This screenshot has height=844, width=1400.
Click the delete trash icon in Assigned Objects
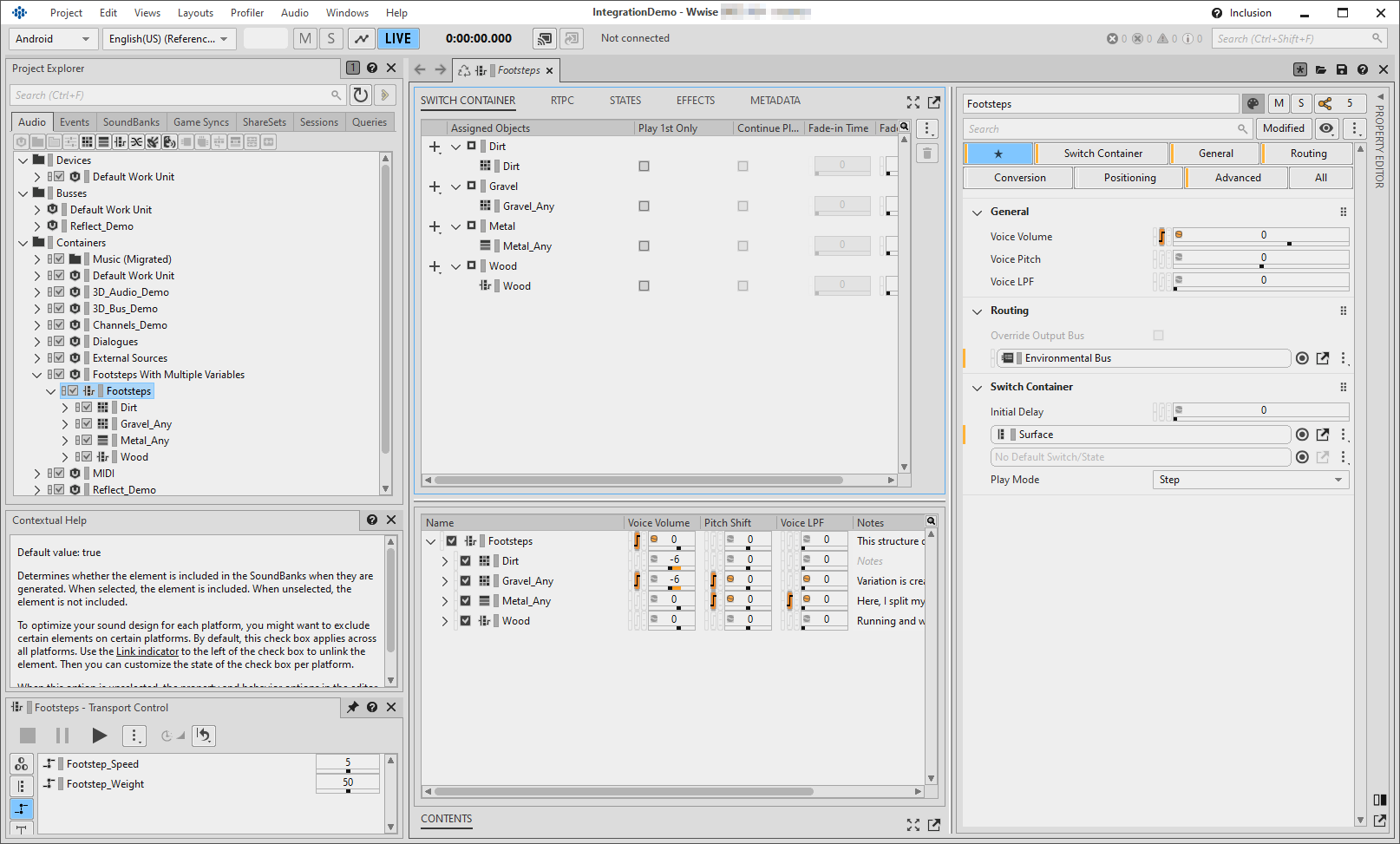pyautogui.click(x=927, y=154)
